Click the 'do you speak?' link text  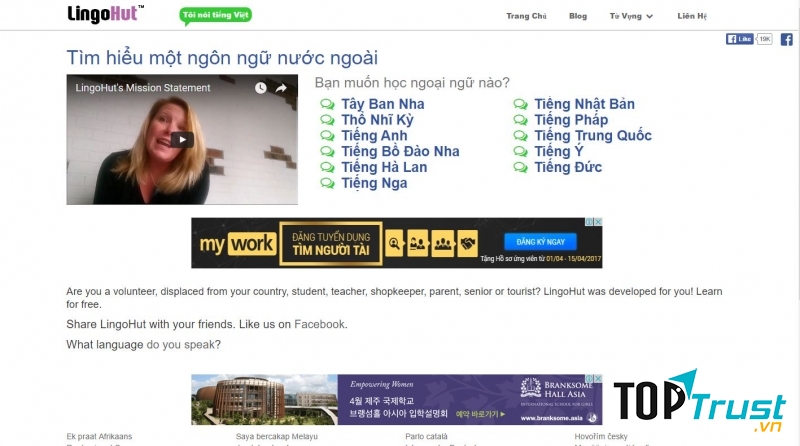pos(184,345)
